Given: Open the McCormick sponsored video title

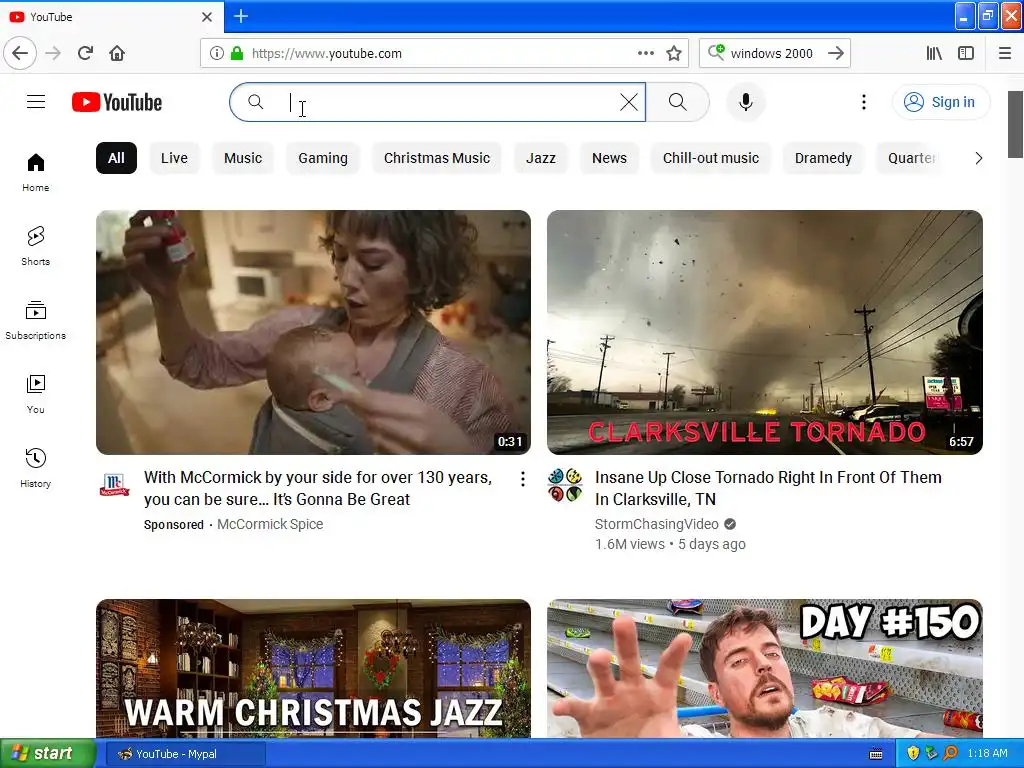Looking at the screenshot, I should pyautogui.click(x=318, y=488).
